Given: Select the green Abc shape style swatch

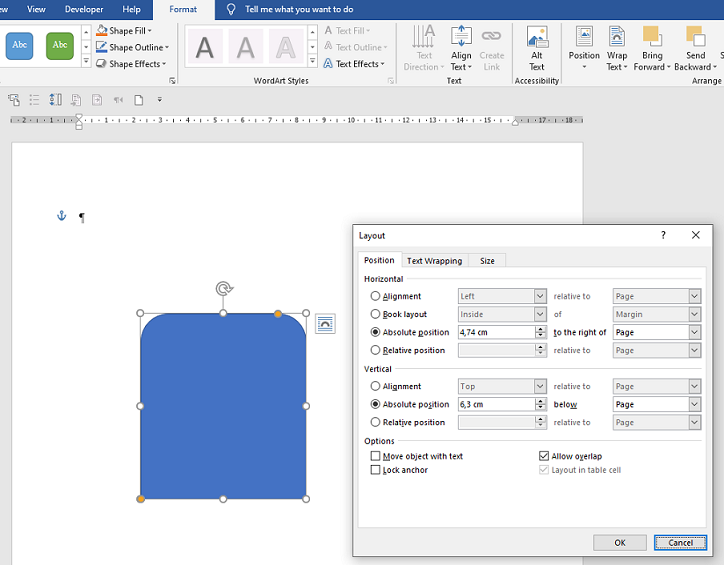Looking at the screenshot, I should tap(60, 45).
